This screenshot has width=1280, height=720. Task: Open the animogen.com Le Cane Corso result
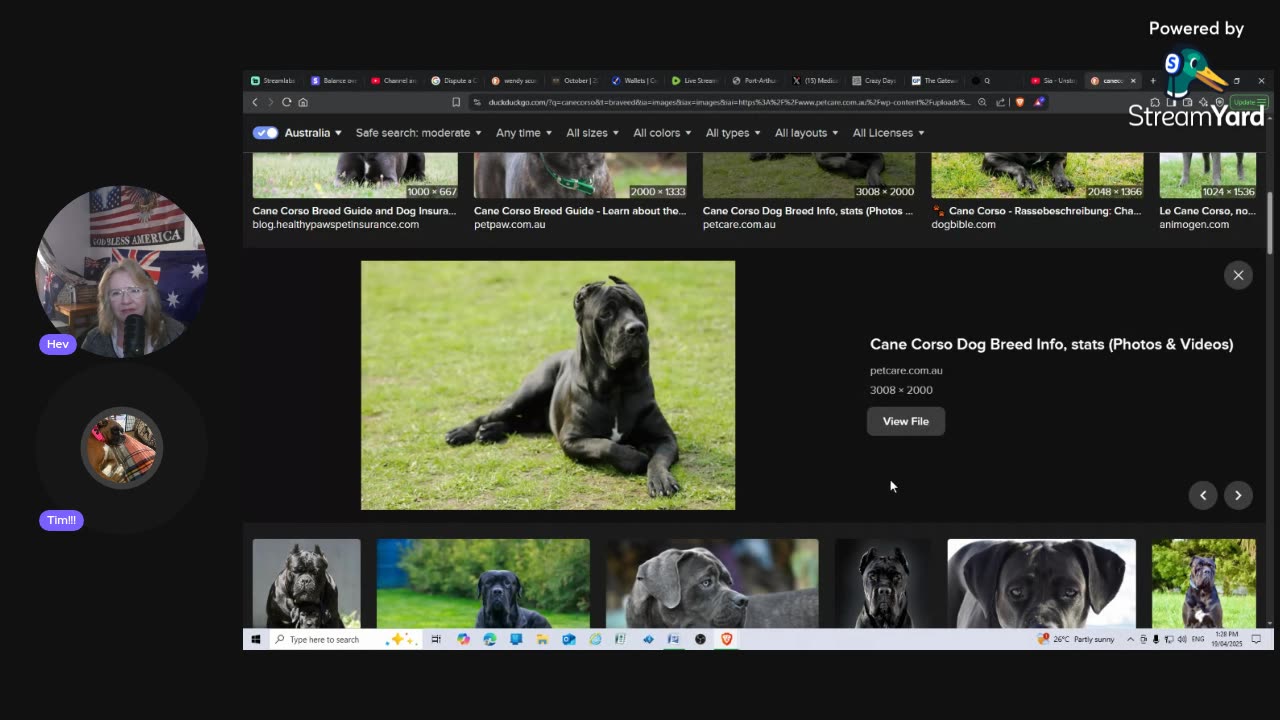[x=1207, y=217]
